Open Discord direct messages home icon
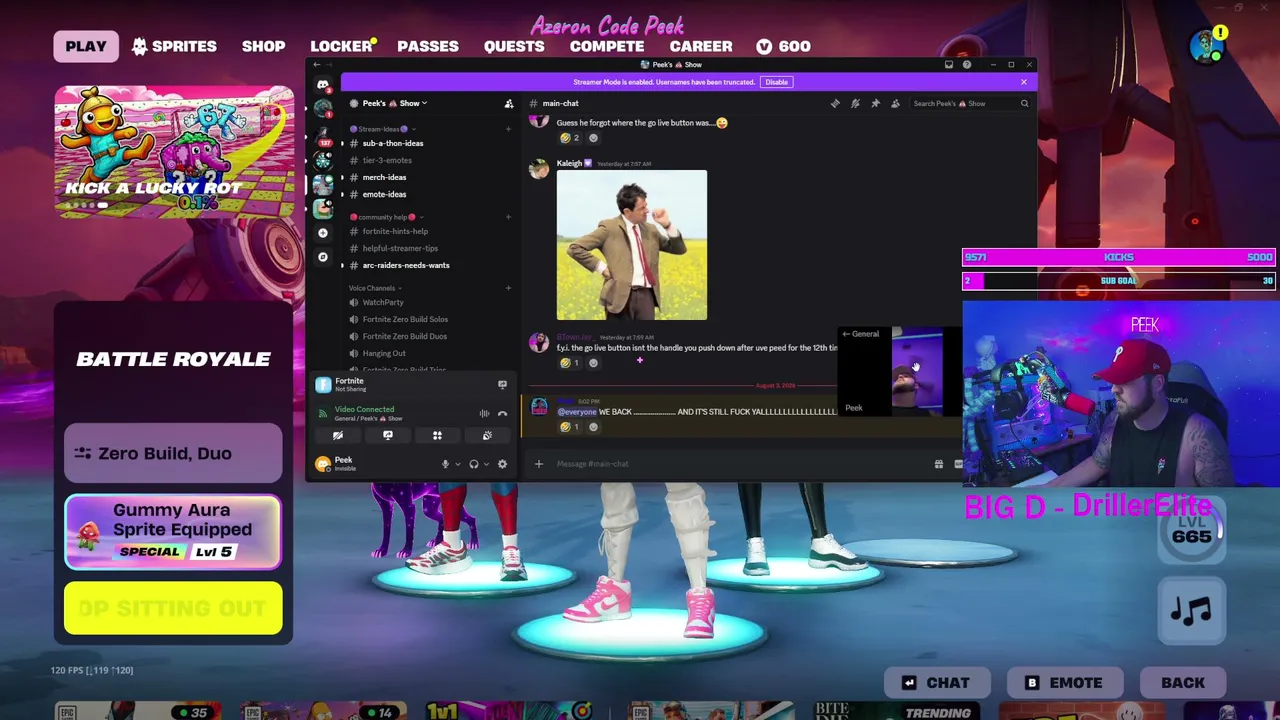 [322, 84]
